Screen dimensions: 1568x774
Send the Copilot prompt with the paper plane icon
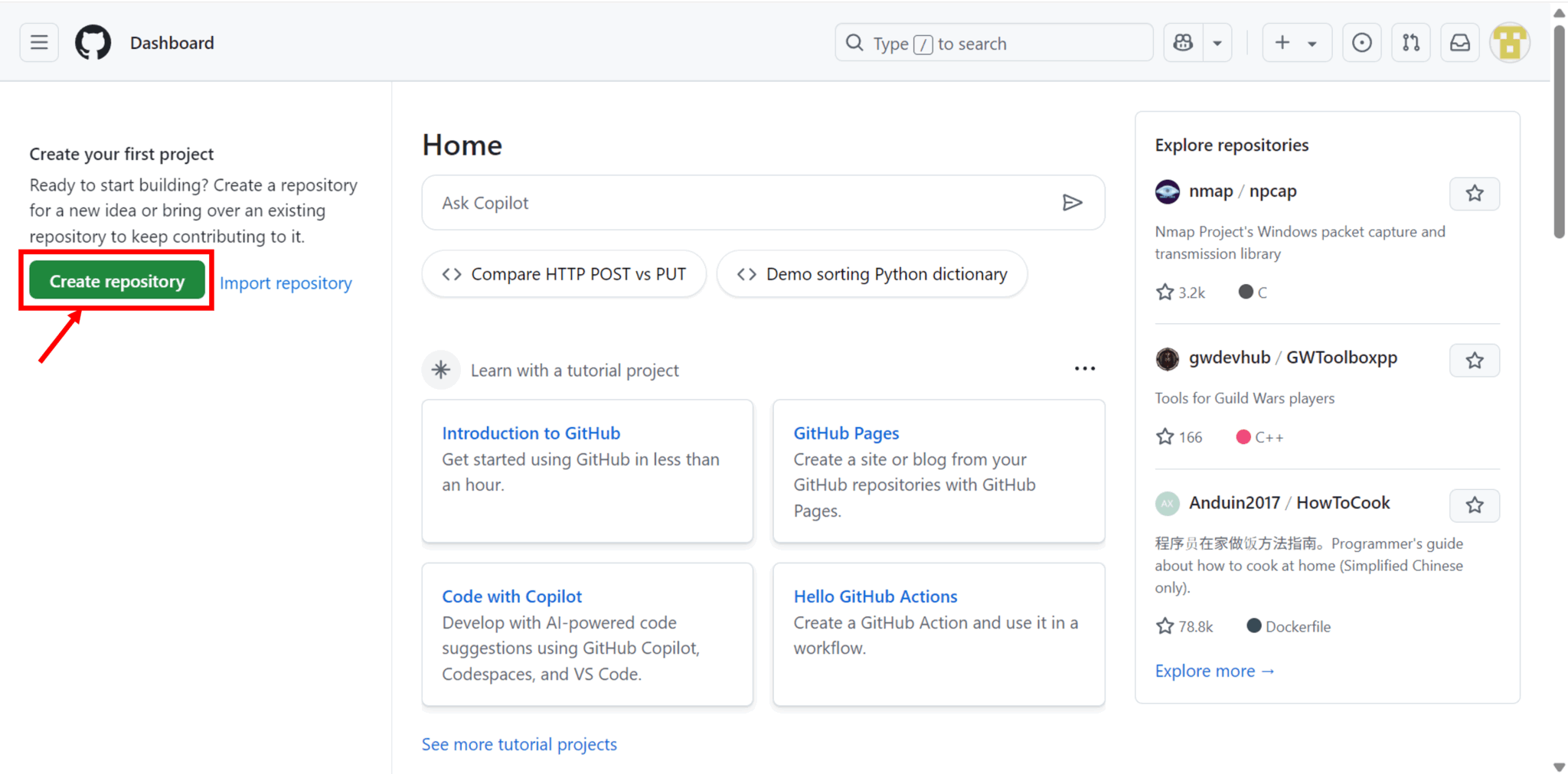[1073, 202]
